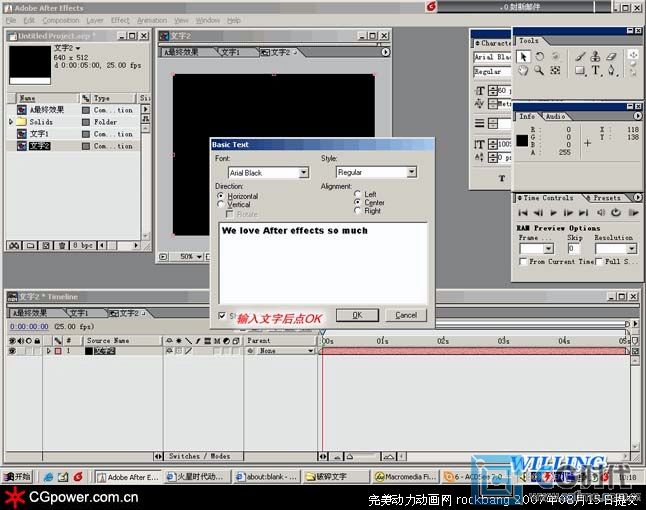Switch to Presets tab
This screenshot has height=510, width=646.
[606, 198]
